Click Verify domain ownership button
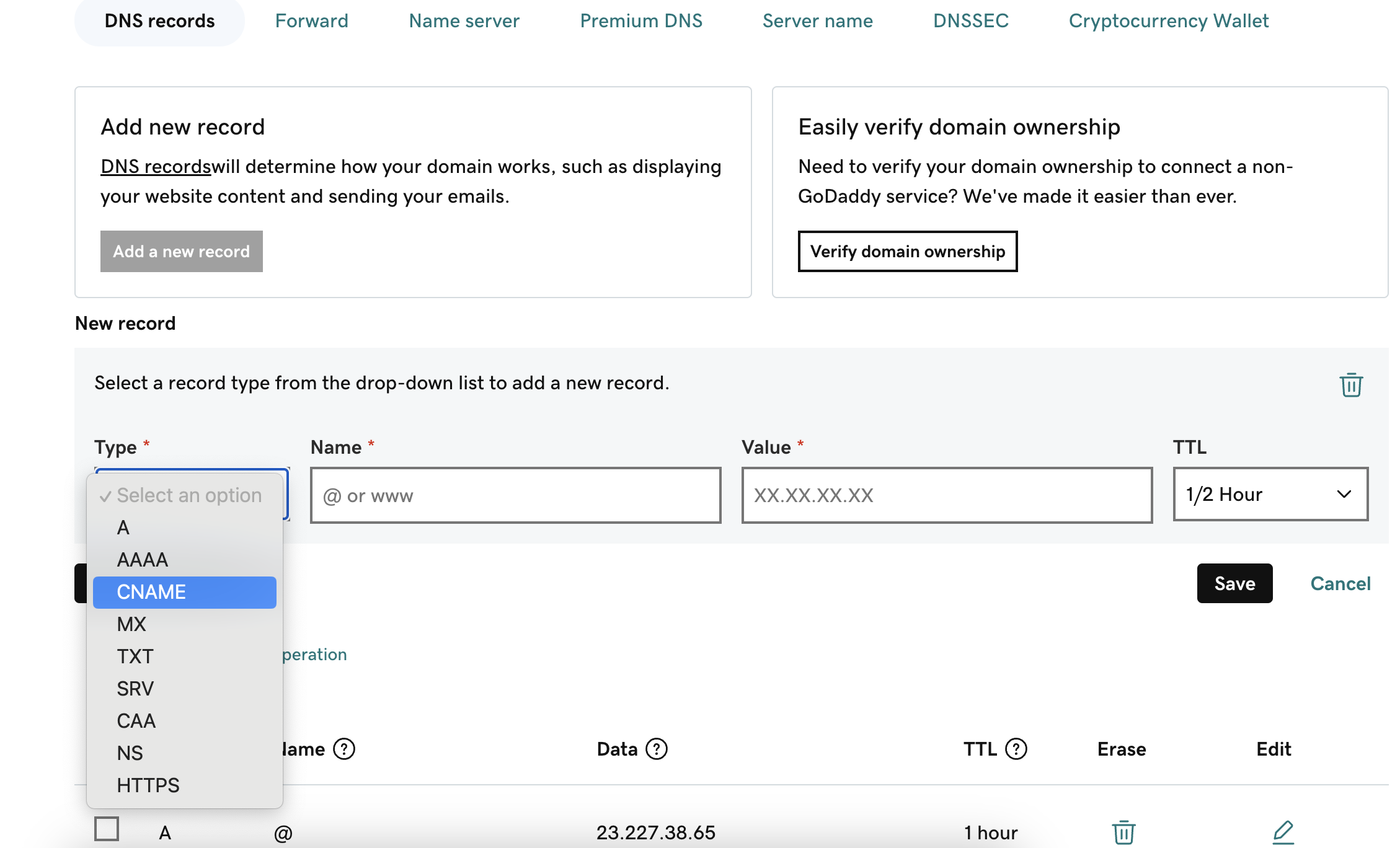The image size is (1400, 848). pos(907,251)
